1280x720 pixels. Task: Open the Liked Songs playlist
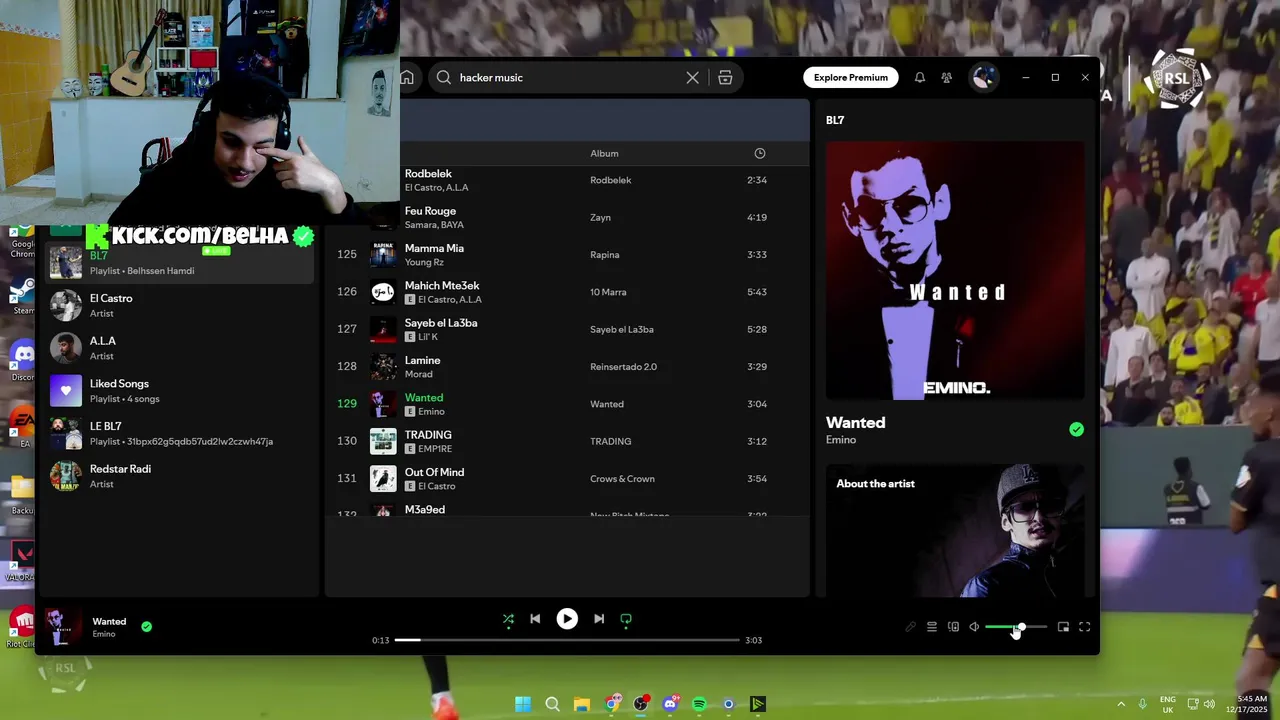(178, 390)
